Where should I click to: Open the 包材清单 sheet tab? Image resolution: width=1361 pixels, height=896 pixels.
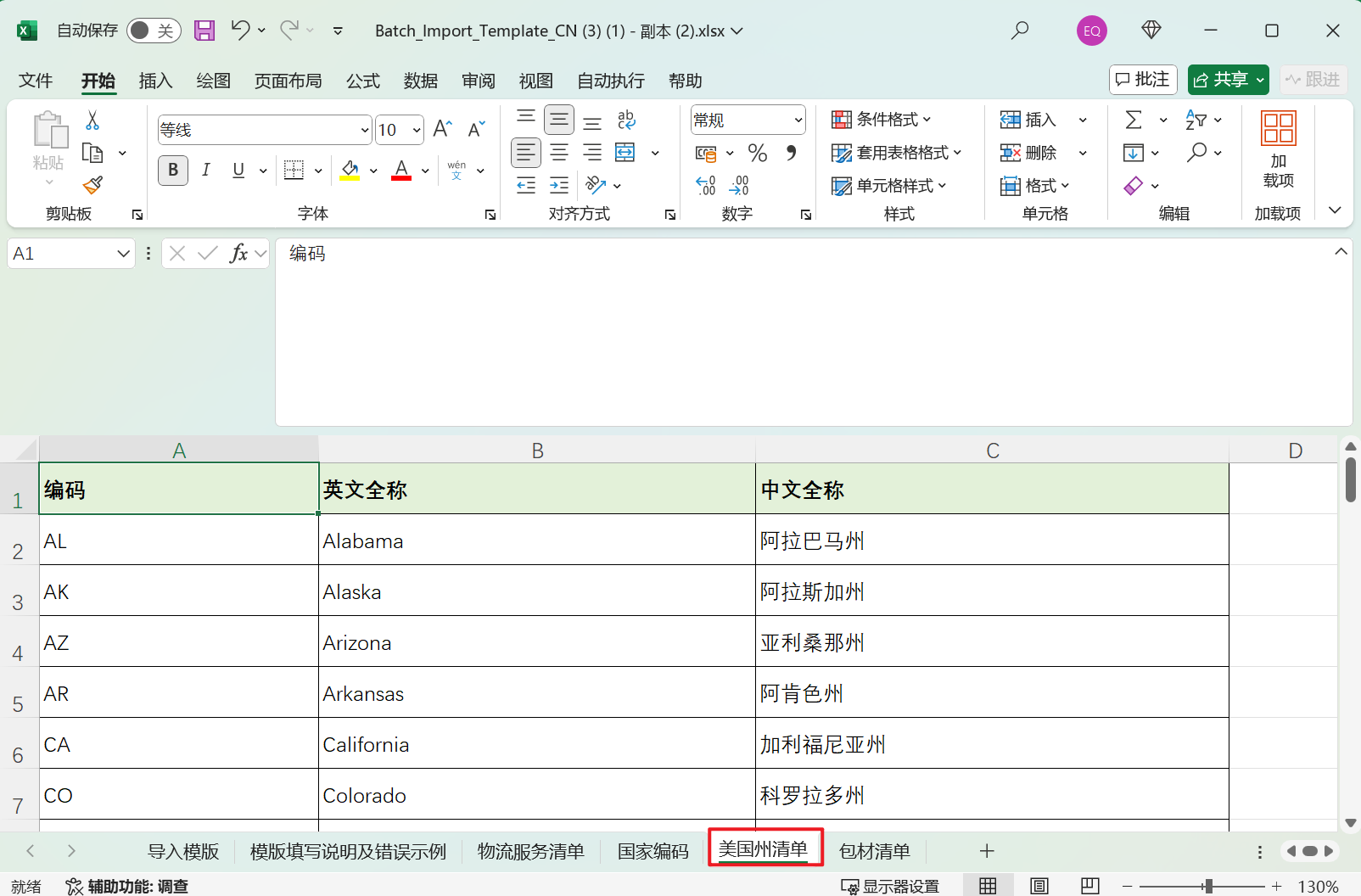875,851
